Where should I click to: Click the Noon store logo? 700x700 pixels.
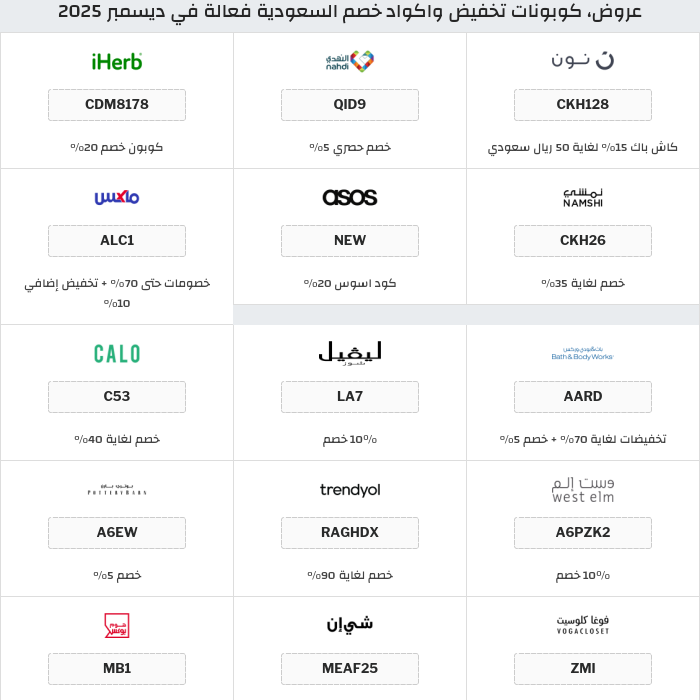(x=582, y=61)
